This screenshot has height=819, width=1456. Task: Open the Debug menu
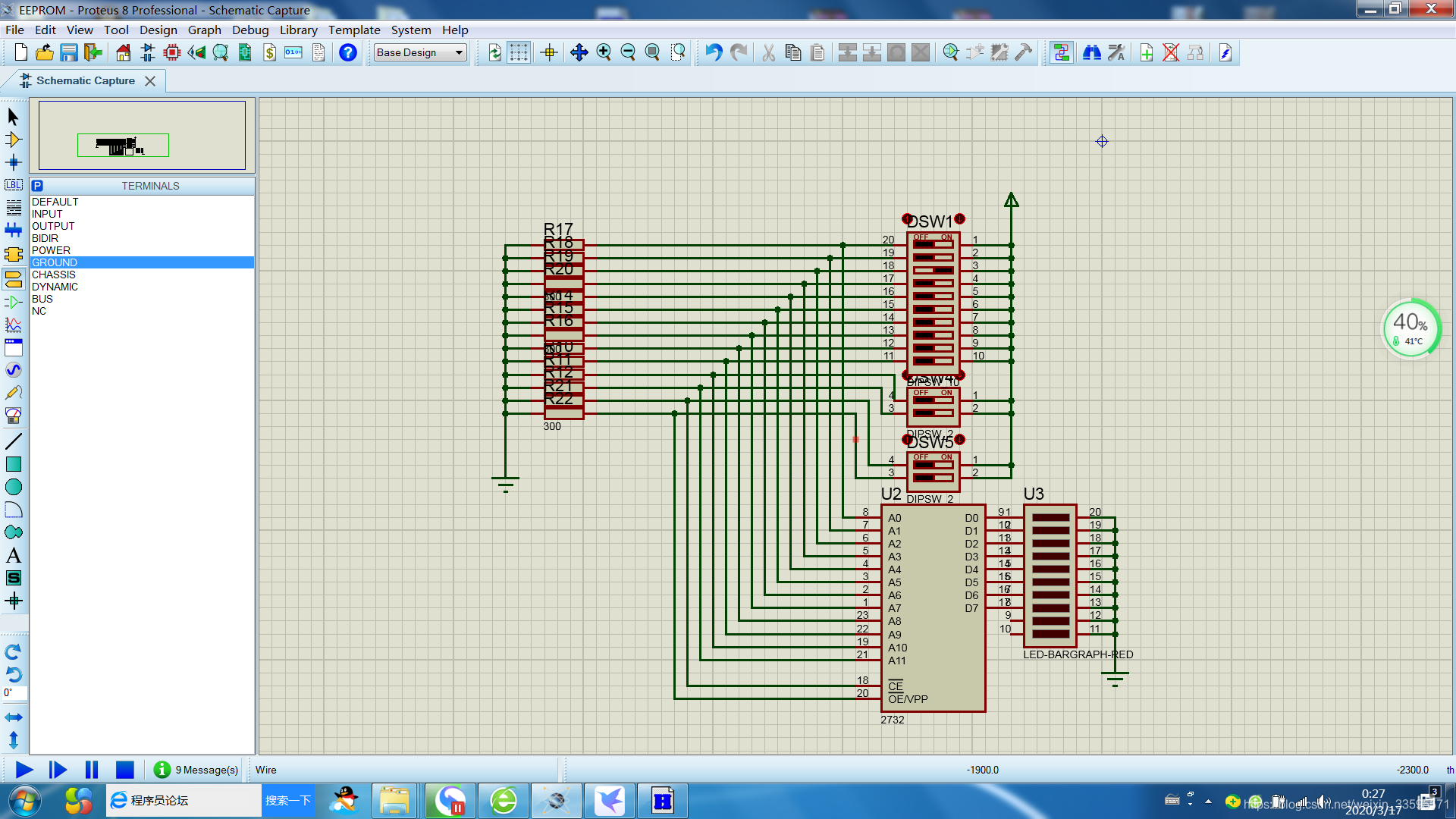click(x=250, y=30)
